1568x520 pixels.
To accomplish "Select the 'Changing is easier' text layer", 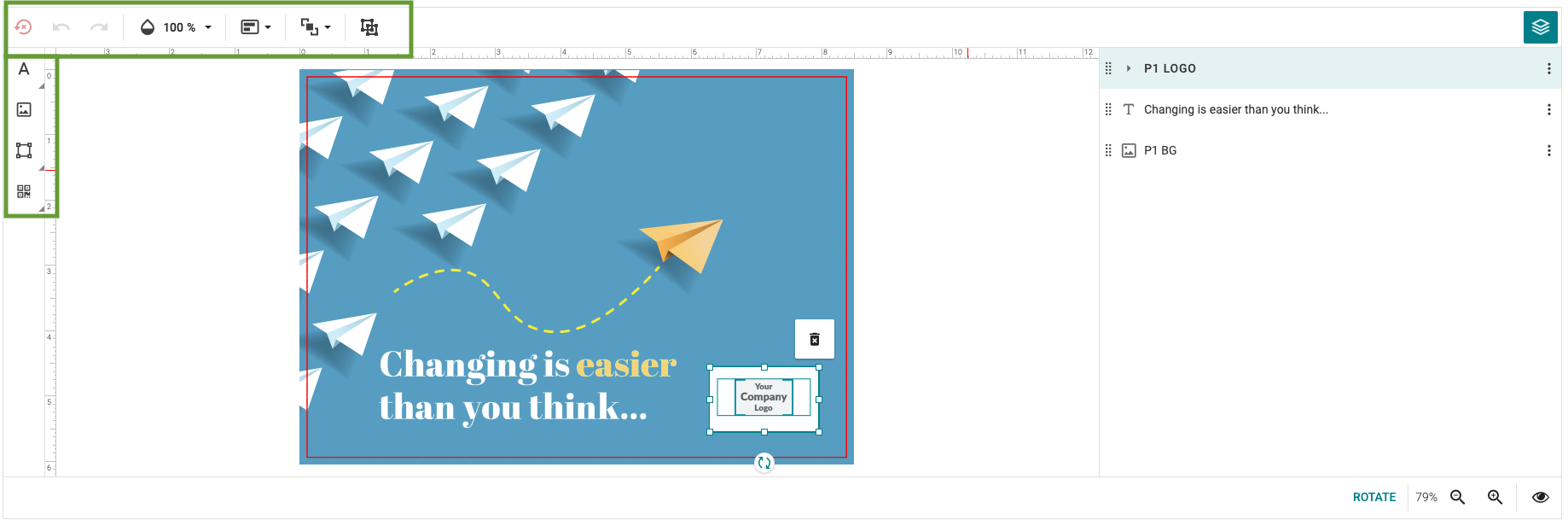I will (1235, 109).
